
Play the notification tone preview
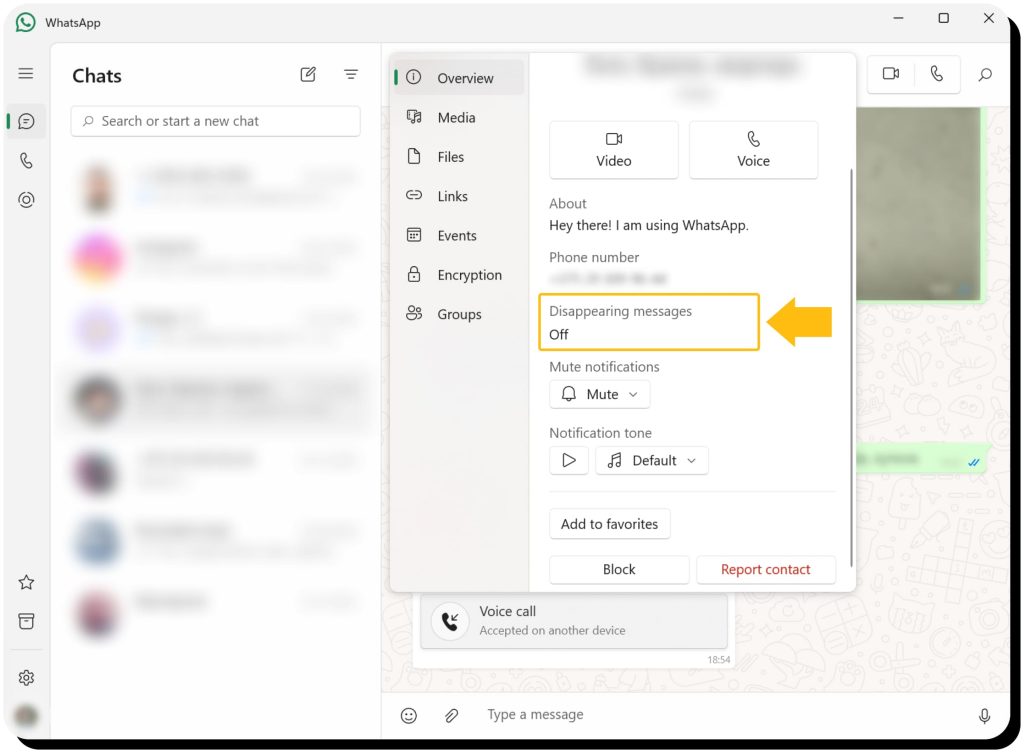[x=569, y=460]
